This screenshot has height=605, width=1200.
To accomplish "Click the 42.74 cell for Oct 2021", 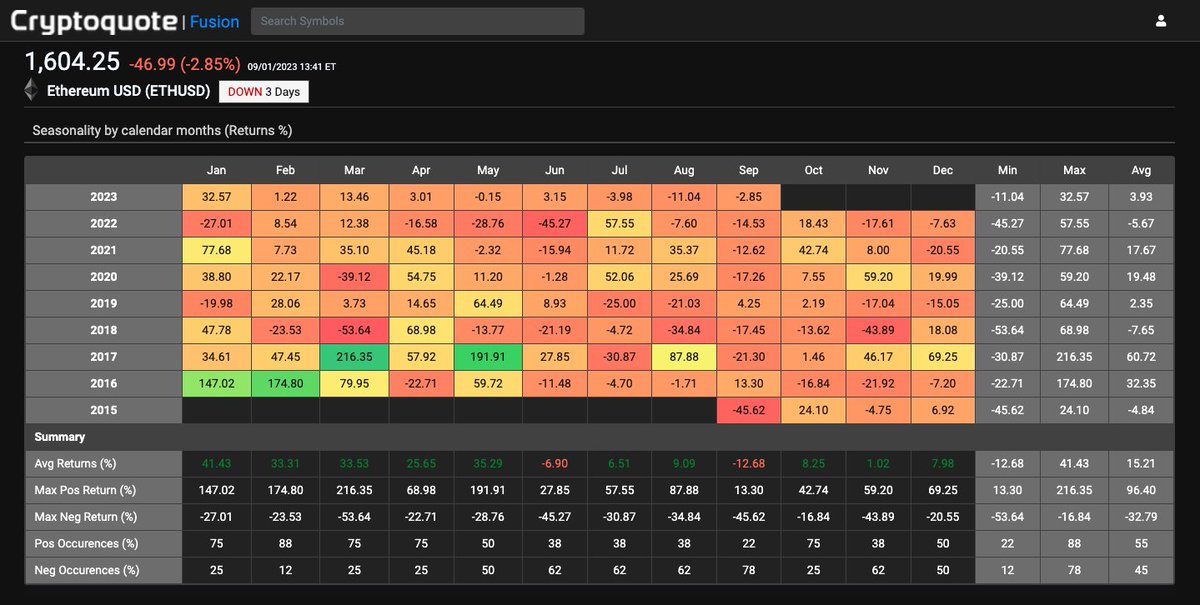I will [814, 250].
